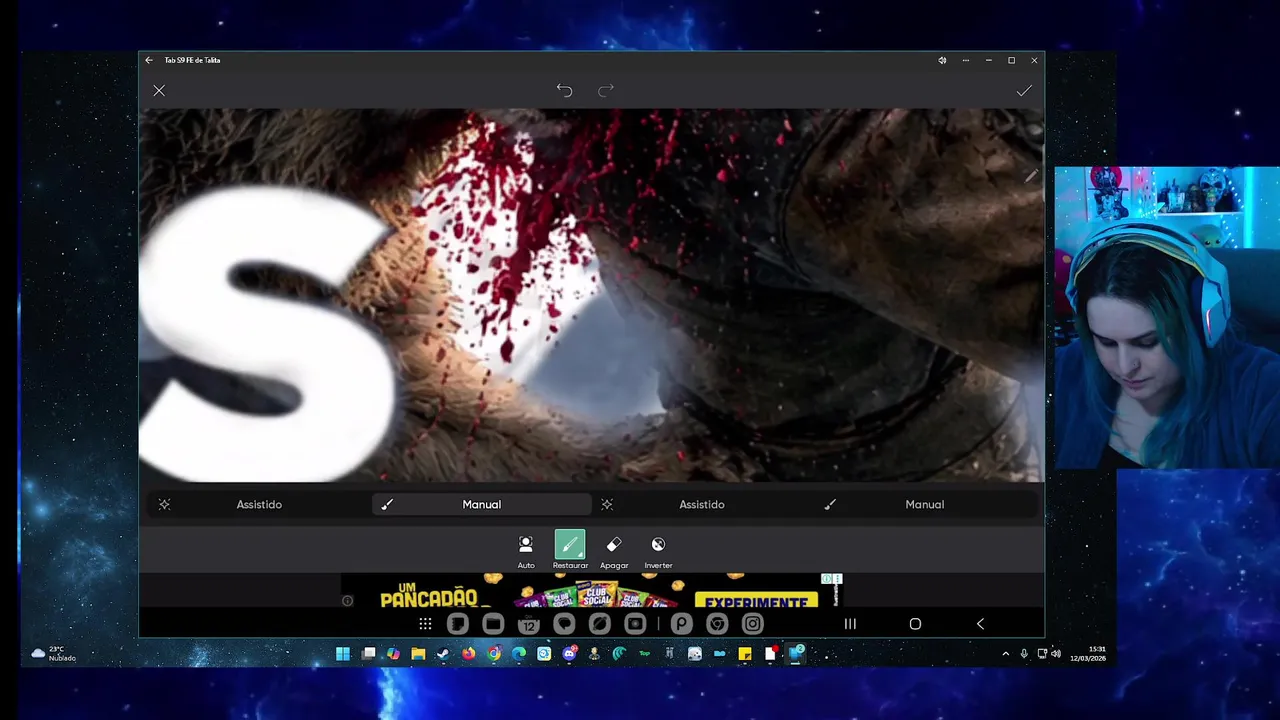The width and height of the screenshot is (1280, 720).
Task: Confirm edits with the checkmark icon
Action: [1024, 91]
